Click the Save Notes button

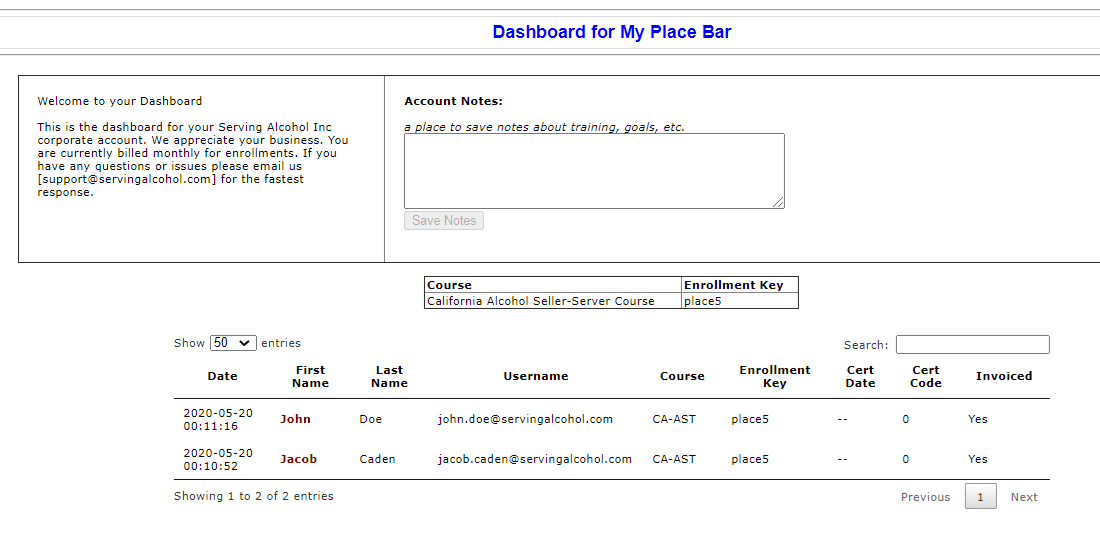(444, 220)
